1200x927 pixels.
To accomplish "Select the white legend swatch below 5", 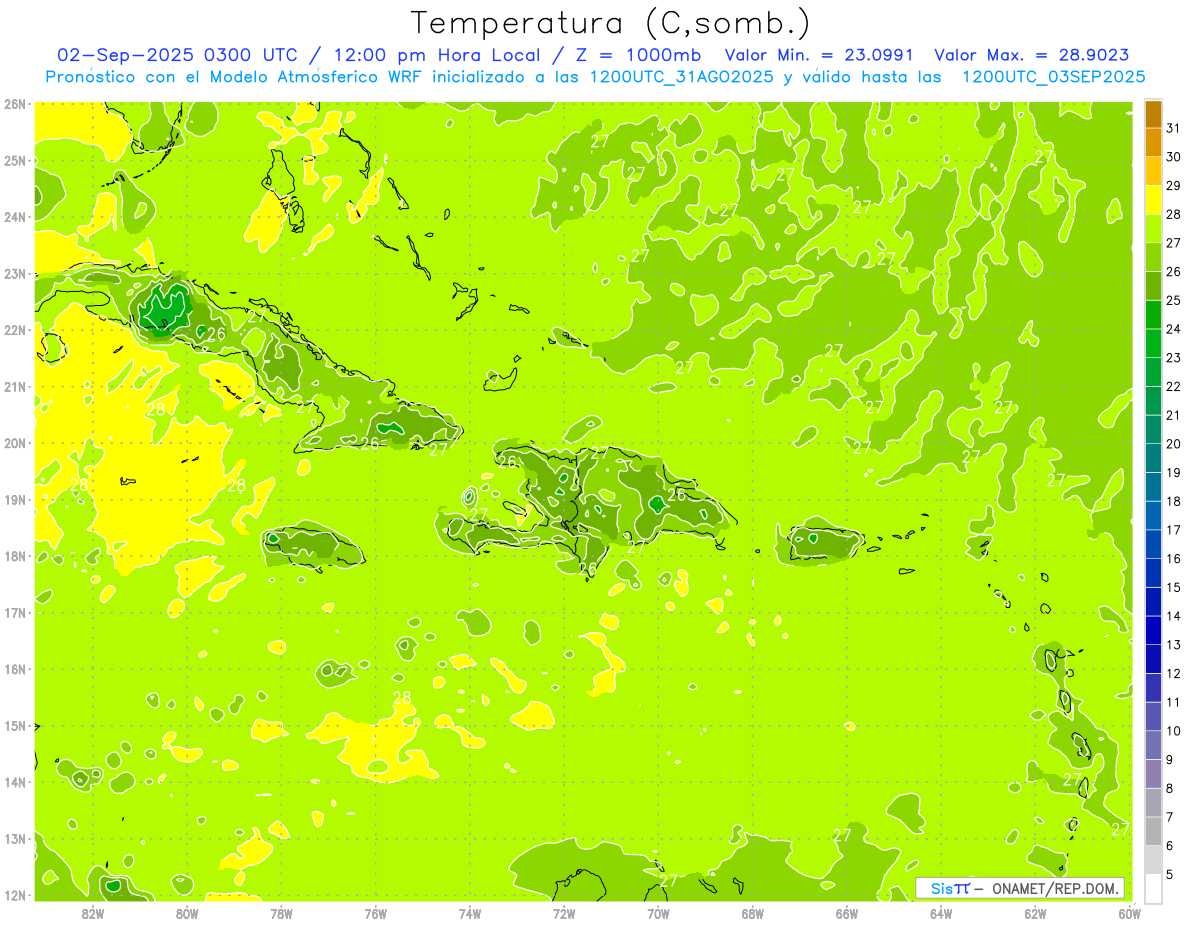I will [1153, 888].
